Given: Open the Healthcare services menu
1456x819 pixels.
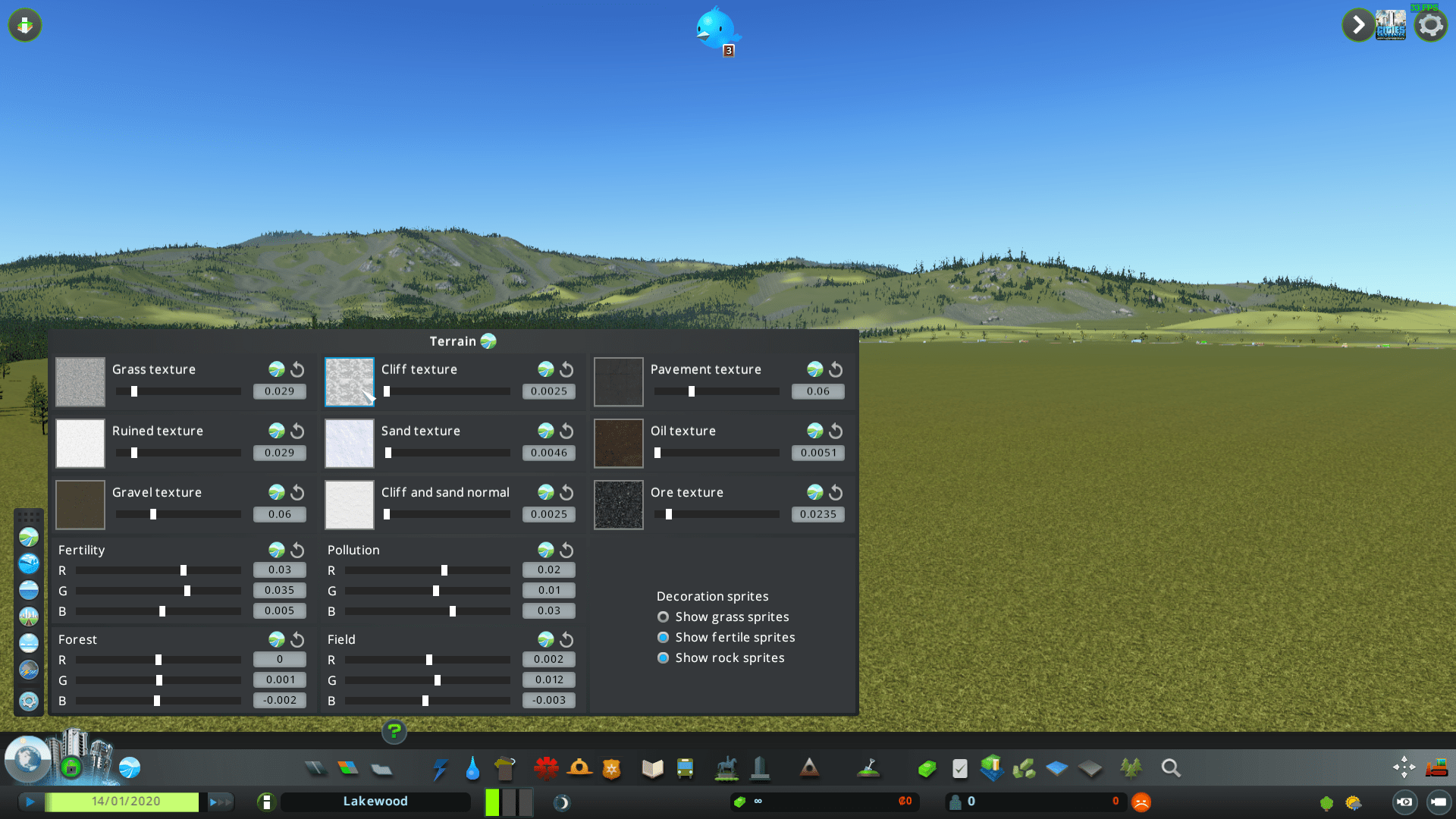Looking at the screenshot, I should pos(546,769).
